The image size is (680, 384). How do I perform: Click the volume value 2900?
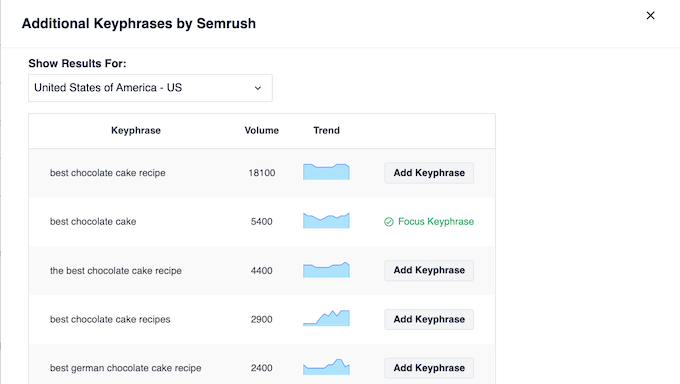[262, 319]
